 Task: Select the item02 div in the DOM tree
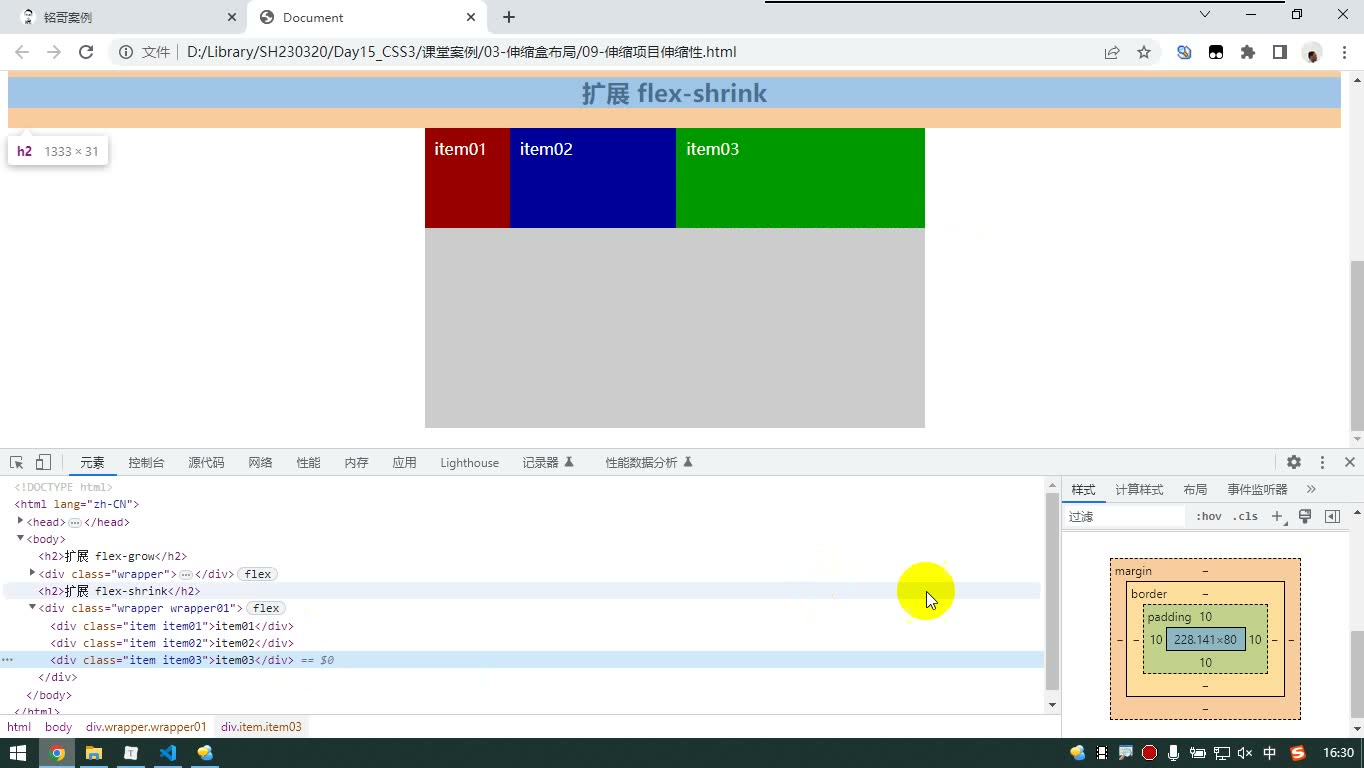coord(172,643)
